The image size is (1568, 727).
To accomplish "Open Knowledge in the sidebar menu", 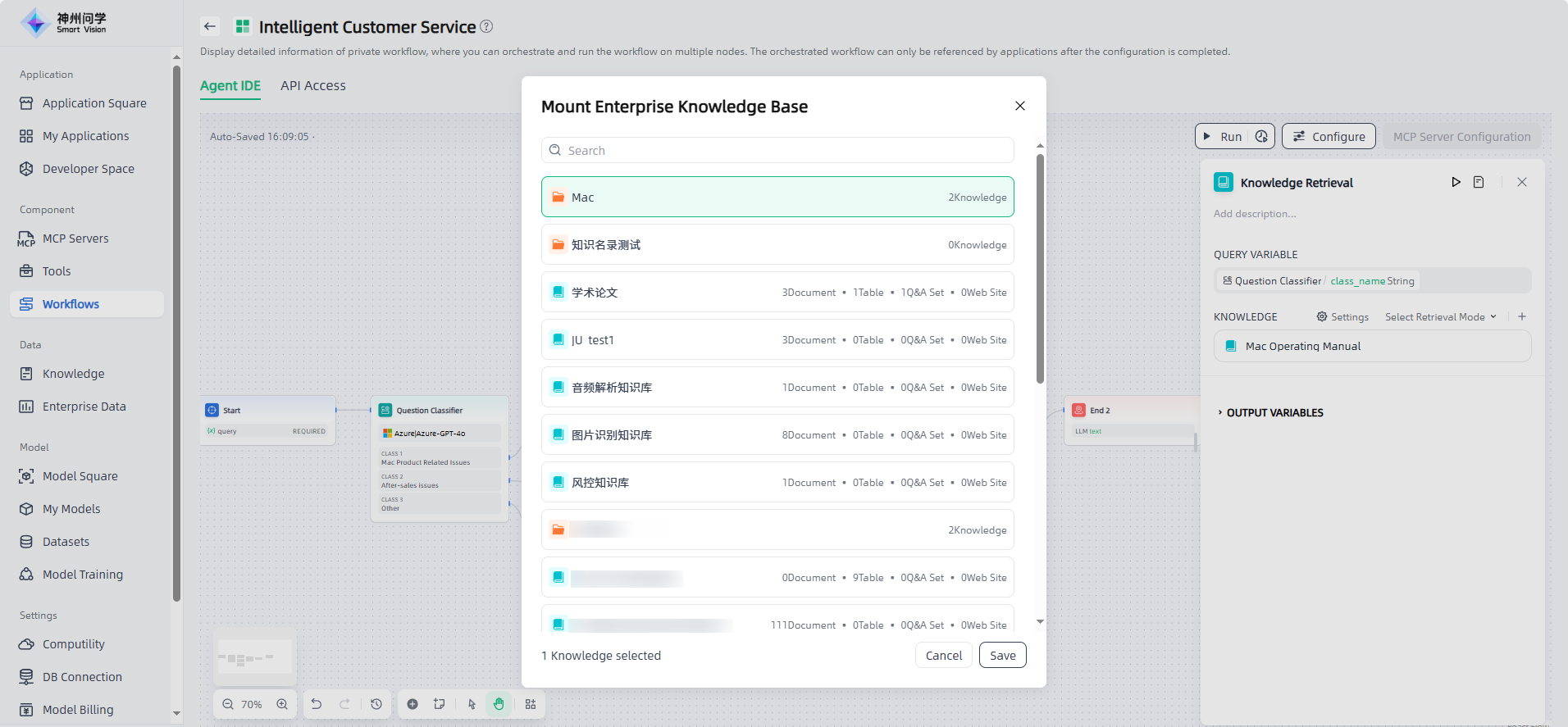I will (73, 374).
